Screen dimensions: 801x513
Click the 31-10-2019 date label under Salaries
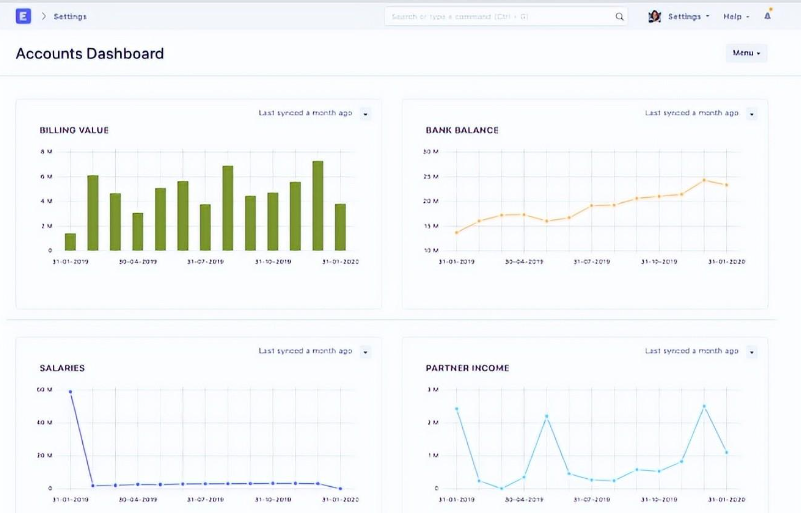click(273, 500)
